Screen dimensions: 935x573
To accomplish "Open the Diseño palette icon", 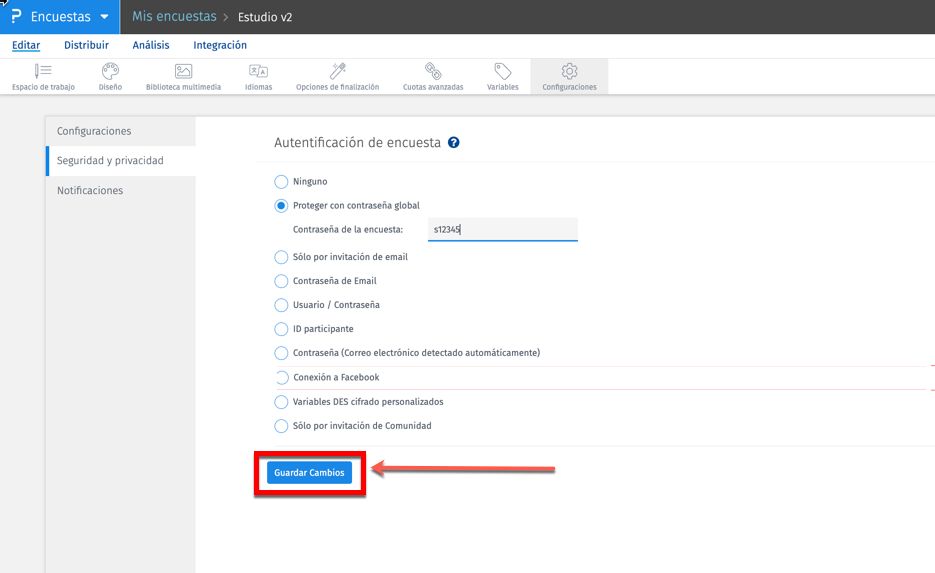I will (110, 72).
